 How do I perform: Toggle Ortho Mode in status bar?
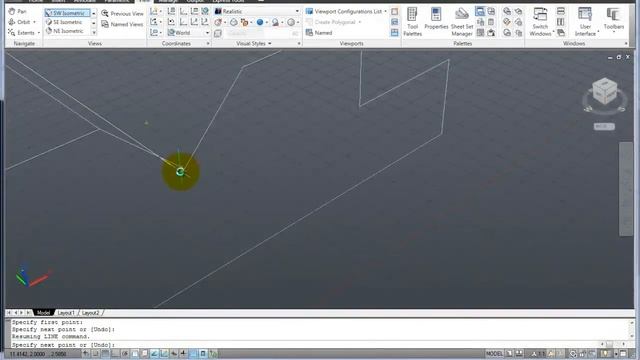click(x=115, y=353)
